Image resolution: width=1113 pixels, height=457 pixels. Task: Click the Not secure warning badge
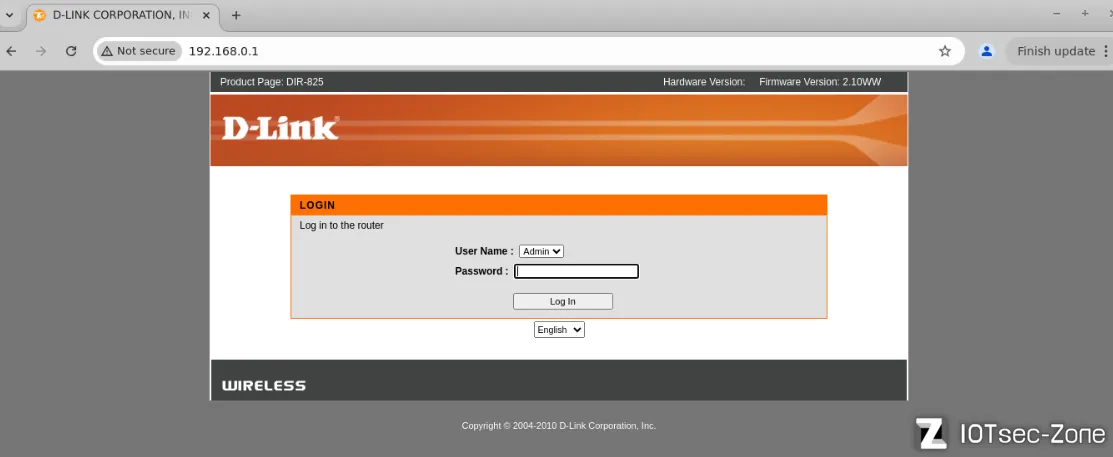point(138,51)
